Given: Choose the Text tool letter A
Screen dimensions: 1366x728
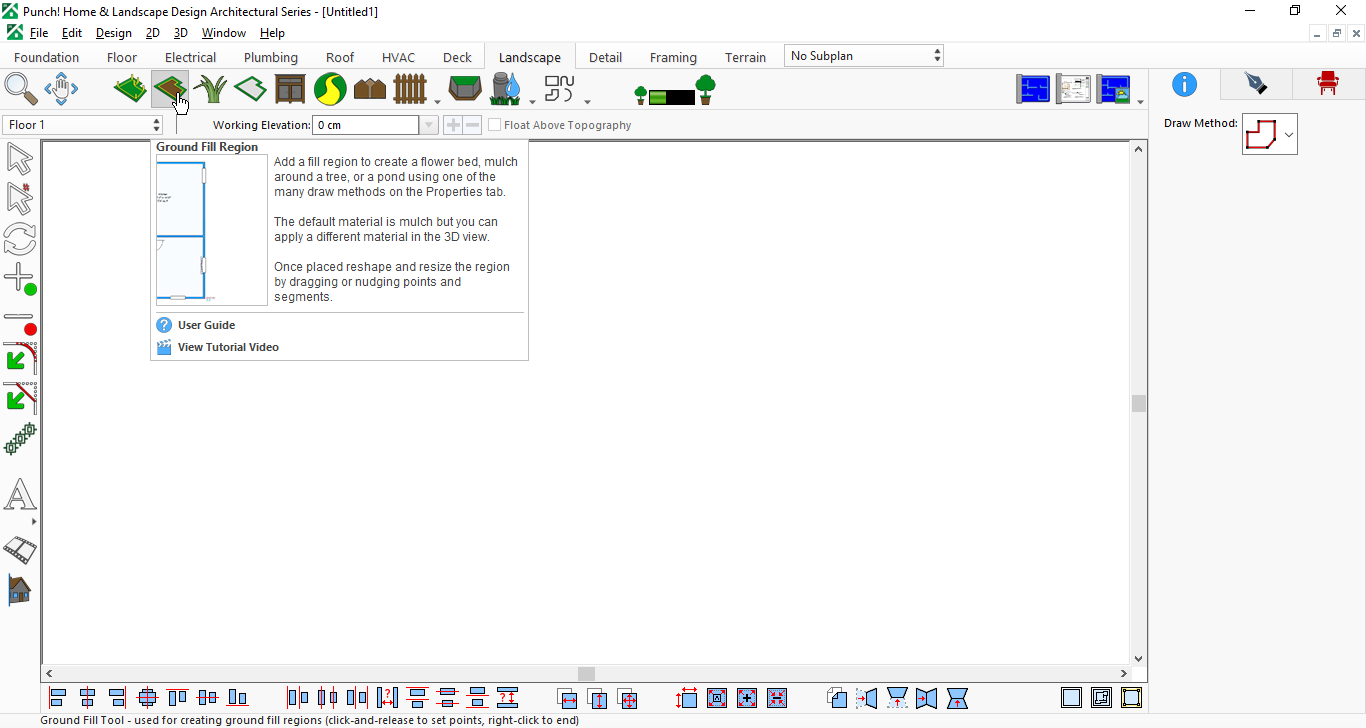Looking at the screenshot, I should pyautogui.click(x=20, y=495).
